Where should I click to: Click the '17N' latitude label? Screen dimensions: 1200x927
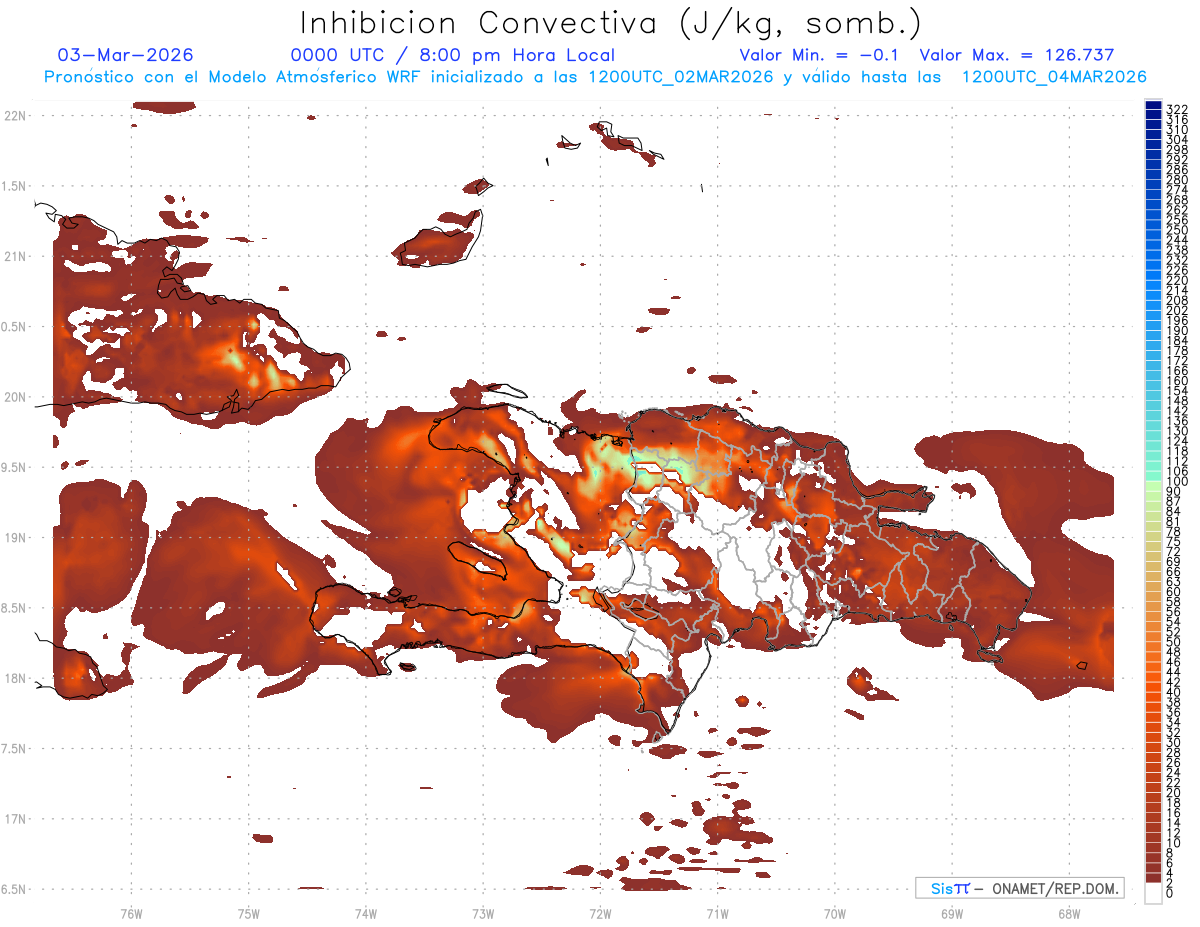click(x=15, y=819)
